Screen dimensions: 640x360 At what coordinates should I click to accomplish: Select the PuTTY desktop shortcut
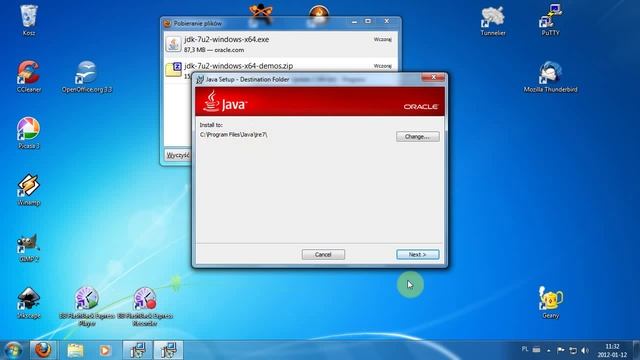pyautogui.click(x=550, y=20)
